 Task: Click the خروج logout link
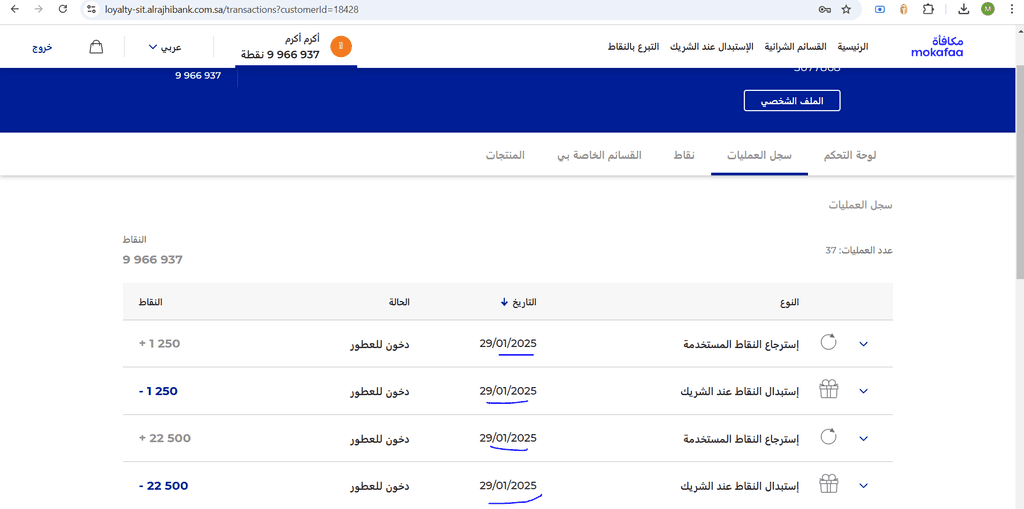click(x=43, y=47)
